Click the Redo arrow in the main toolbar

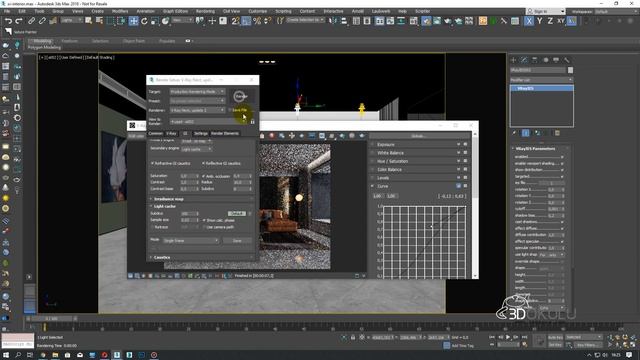(x=19, y=21)
